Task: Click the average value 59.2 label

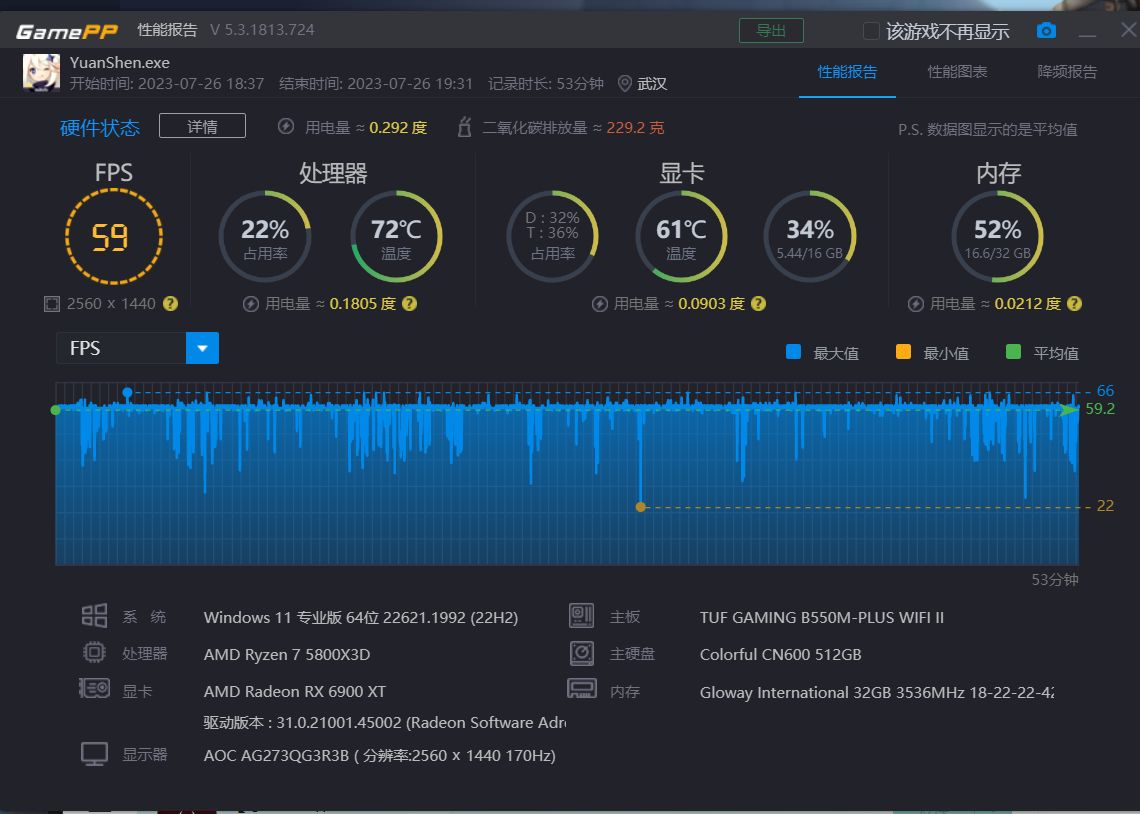Action: (x=1100, y=408)
